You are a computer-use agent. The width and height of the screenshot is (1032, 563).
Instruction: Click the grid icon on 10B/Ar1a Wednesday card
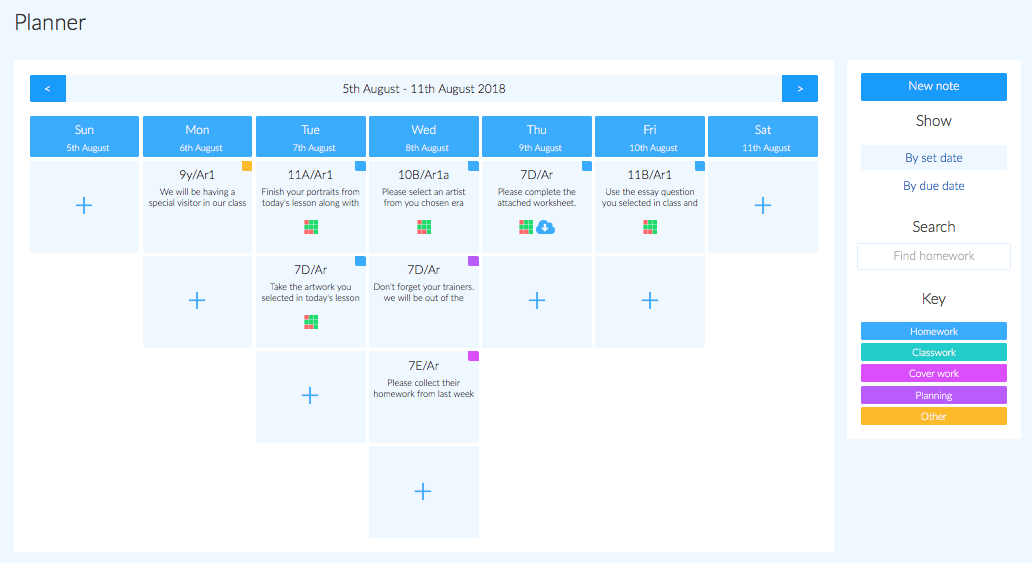pyautogui.click(x=424, y=227)
